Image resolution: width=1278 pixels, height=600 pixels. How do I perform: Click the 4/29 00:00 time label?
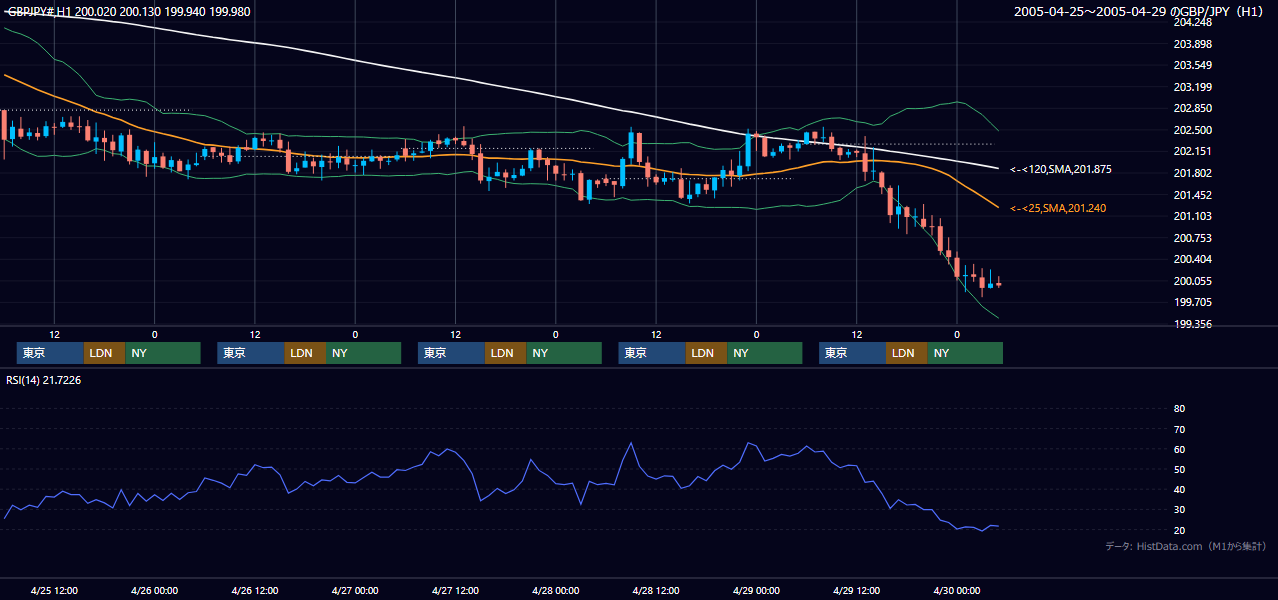[755, 590]
